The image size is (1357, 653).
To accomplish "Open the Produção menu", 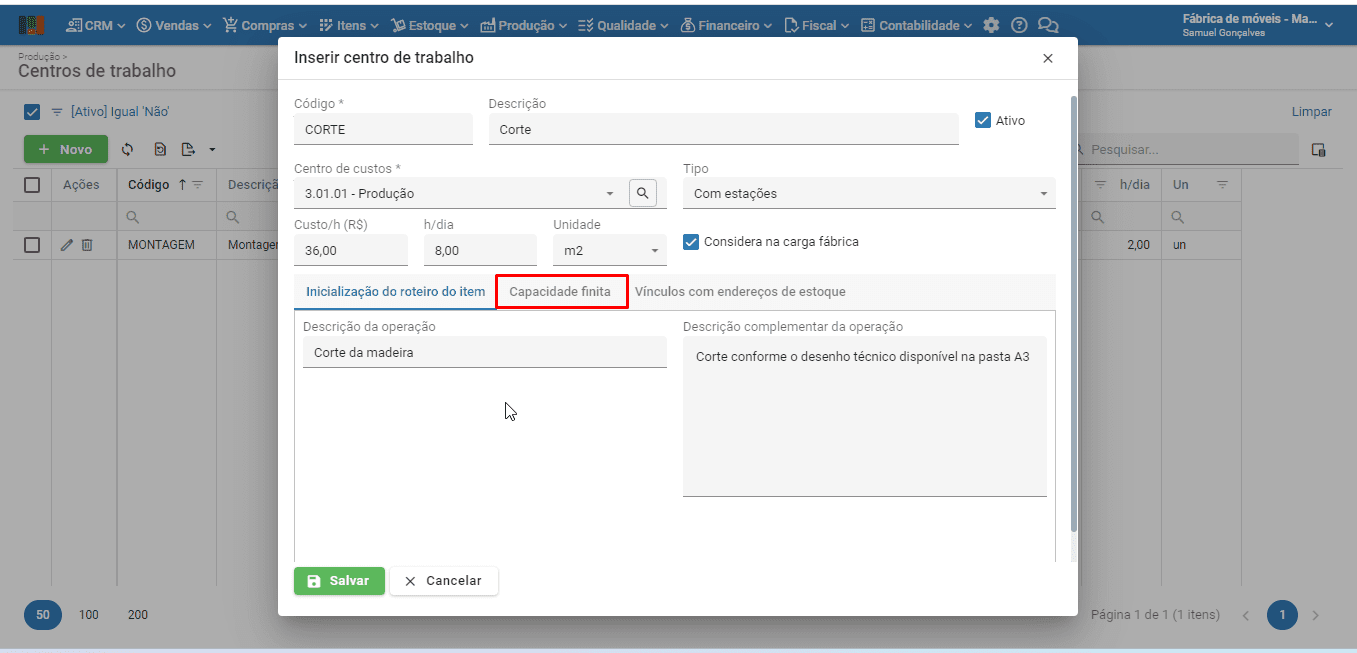I will tap(524, 25).
